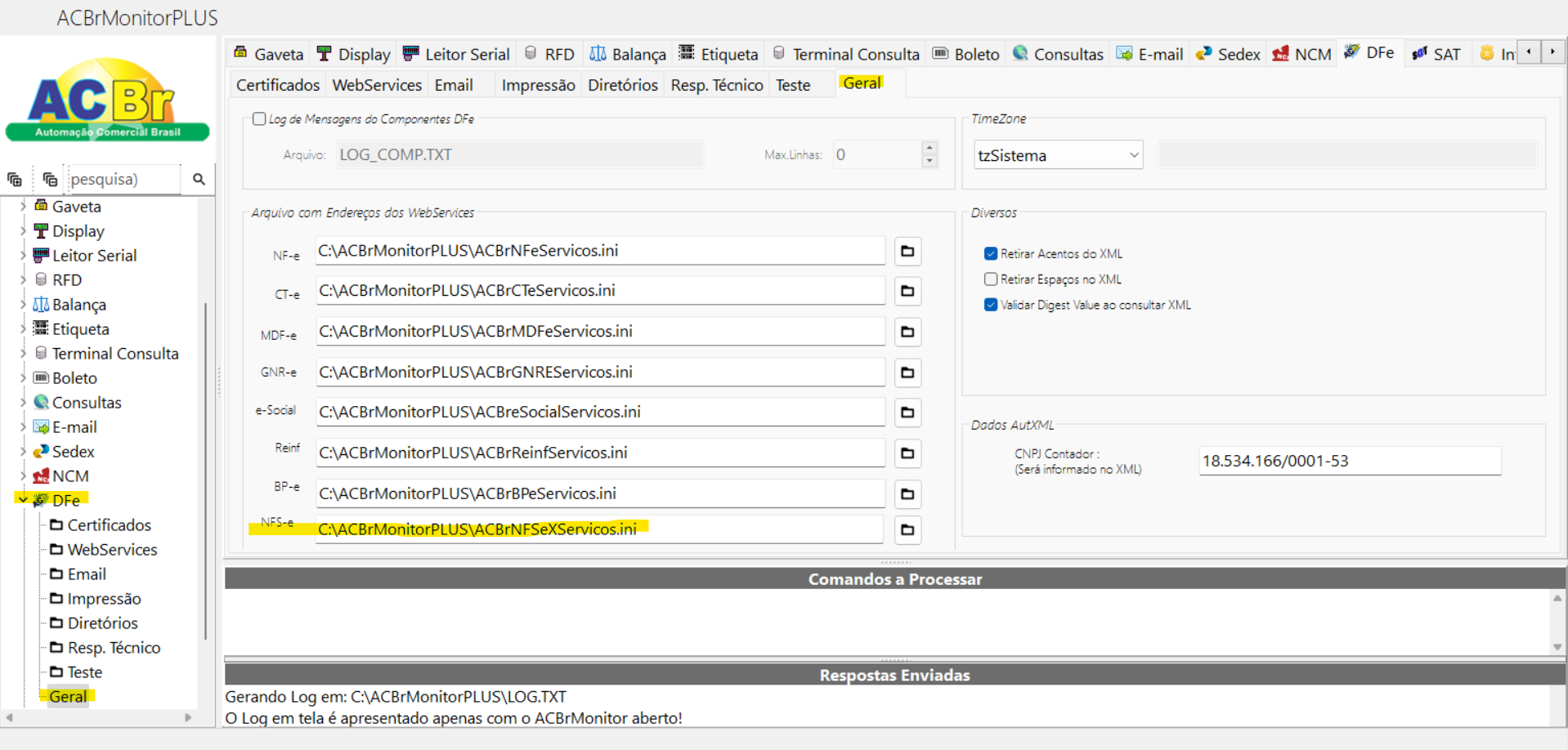Switch to the Leitor Serial top tab

pos(456,54)
